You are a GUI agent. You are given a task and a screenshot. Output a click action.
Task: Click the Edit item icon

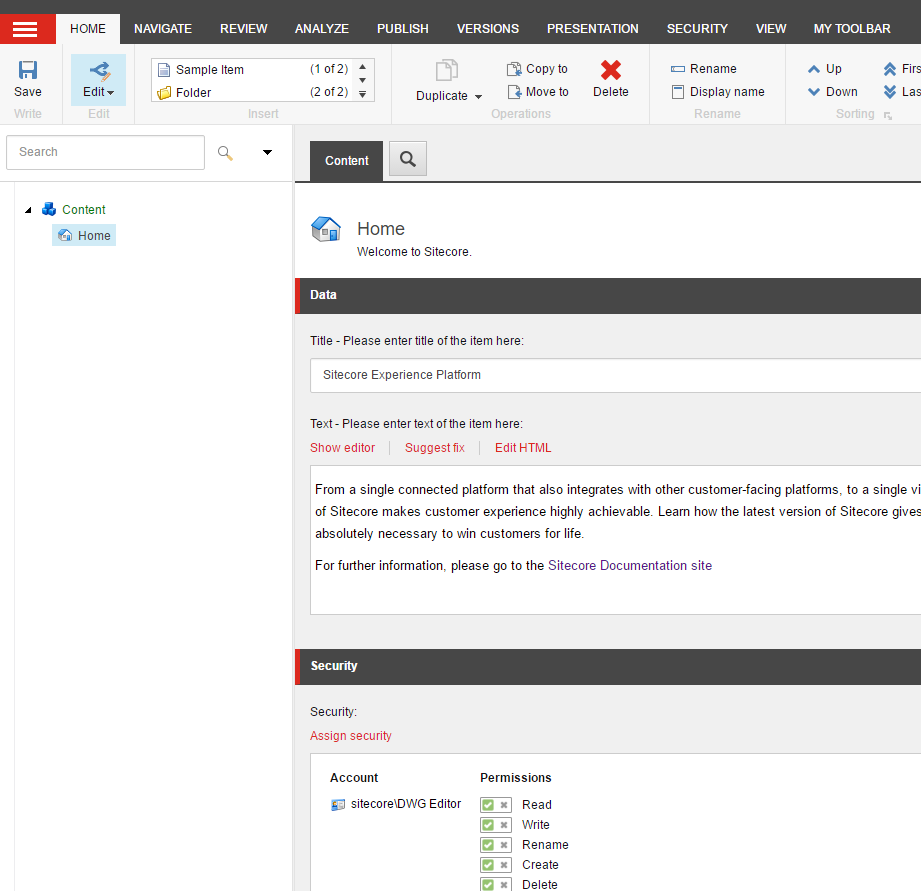click(x=99, y=70)
